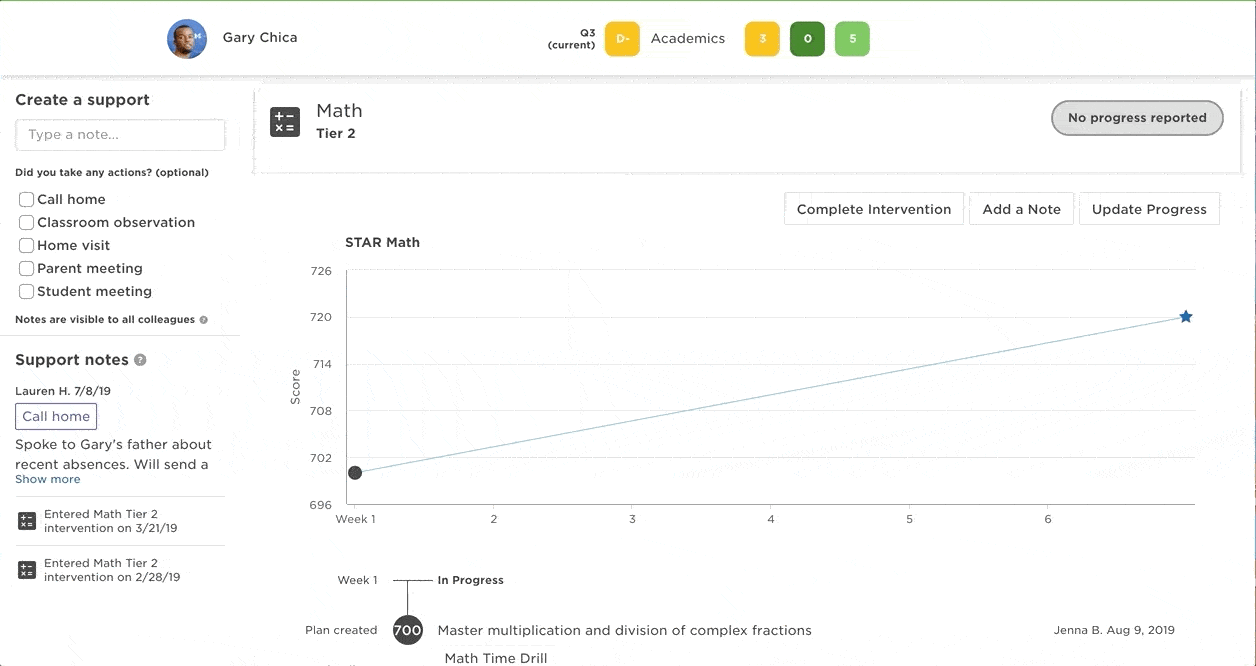
Task: Enable the Classroom observation action
Action: [26, 221]
